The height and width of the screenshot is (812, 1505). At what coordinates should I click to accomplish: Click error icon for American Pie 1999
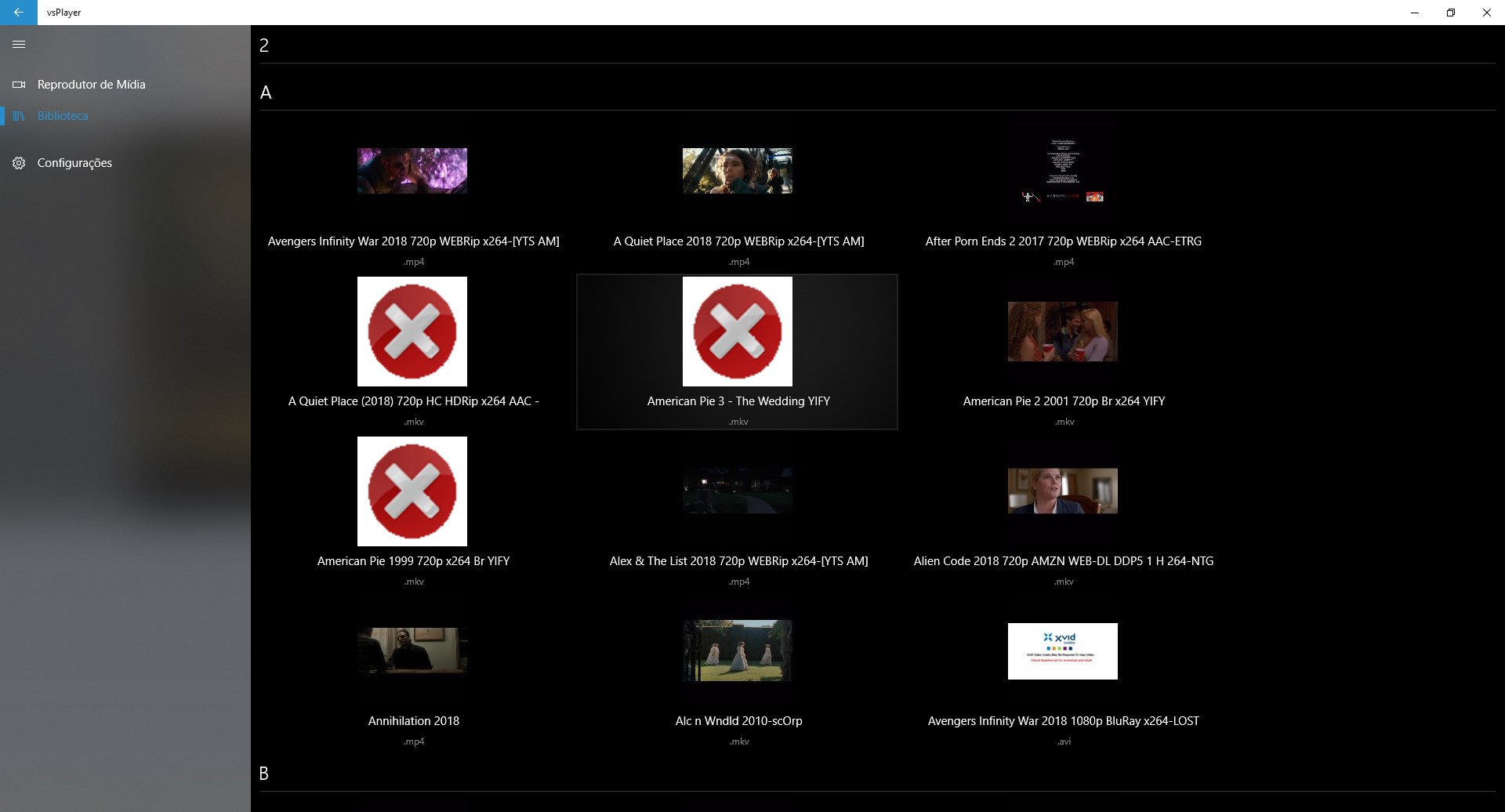(412, 491)
